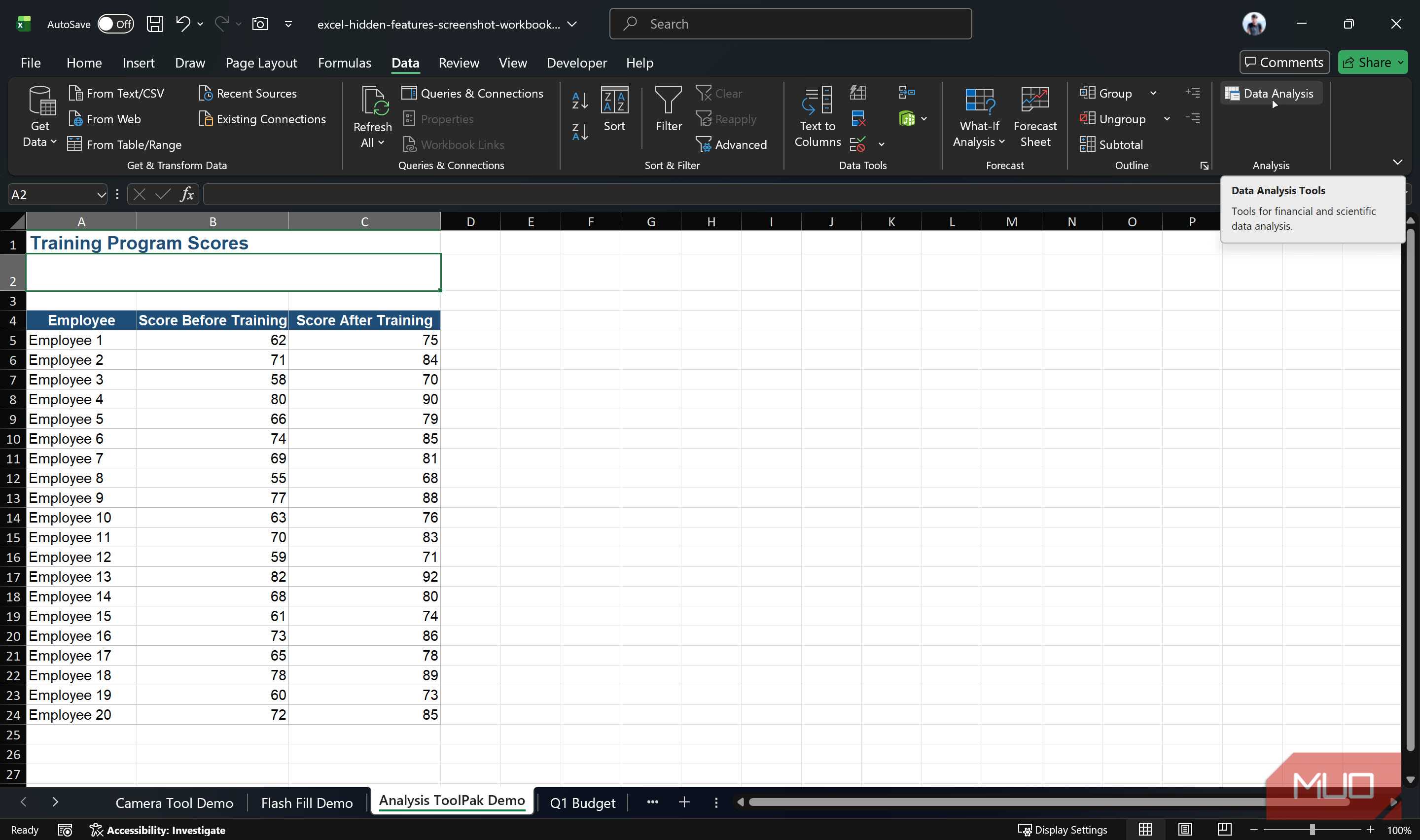Viewport: 1420px width, 840px height.
Task: Open Display Settings in status bar
Action: point(1063,830)
